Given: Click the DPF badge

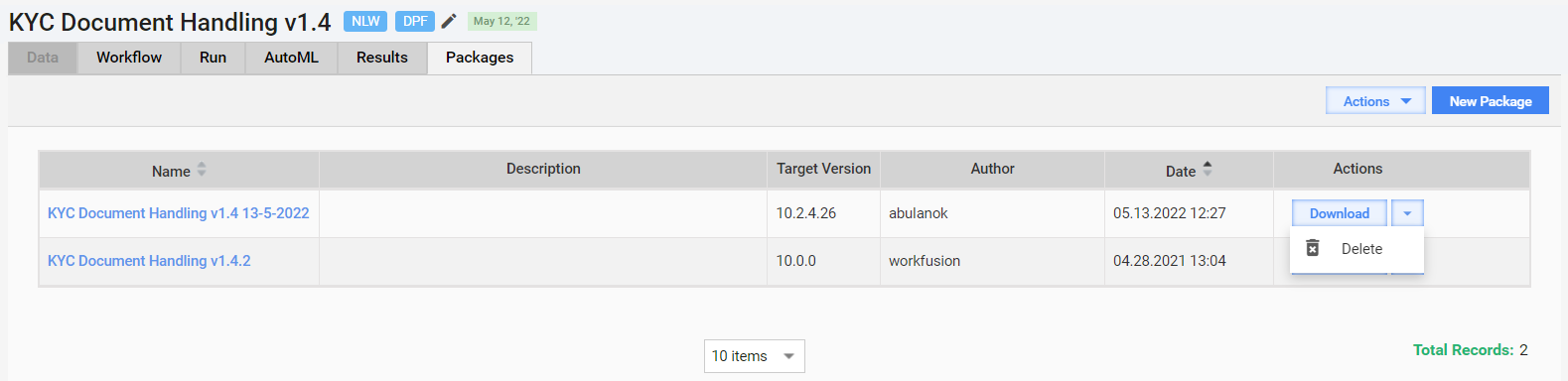Looking at the screenshot, I should [x=415, y=21].
